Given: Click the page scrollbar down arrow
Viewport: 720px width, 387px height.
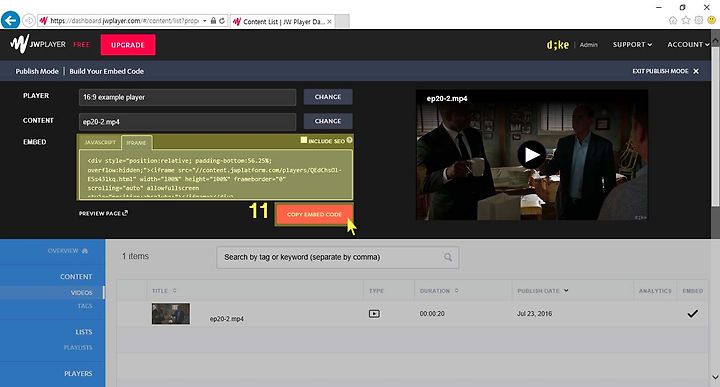Looking at the screenshot, I should click(715, 377).
